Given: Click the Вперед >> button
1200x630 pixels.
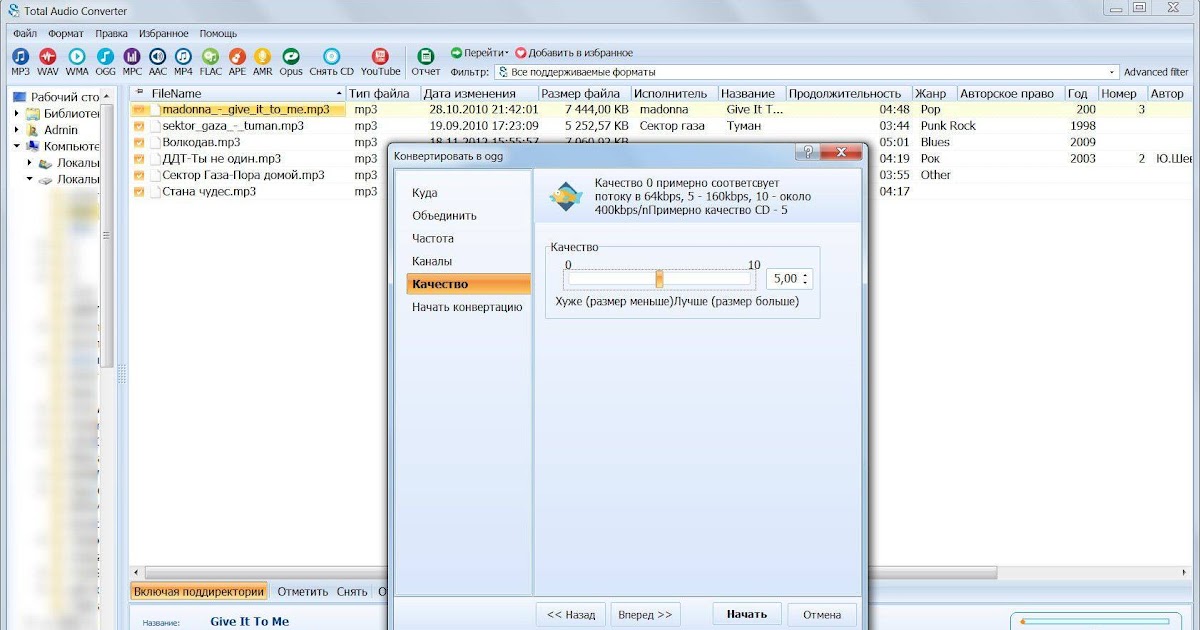Looking at the screenshot, I should pos(645,615).
